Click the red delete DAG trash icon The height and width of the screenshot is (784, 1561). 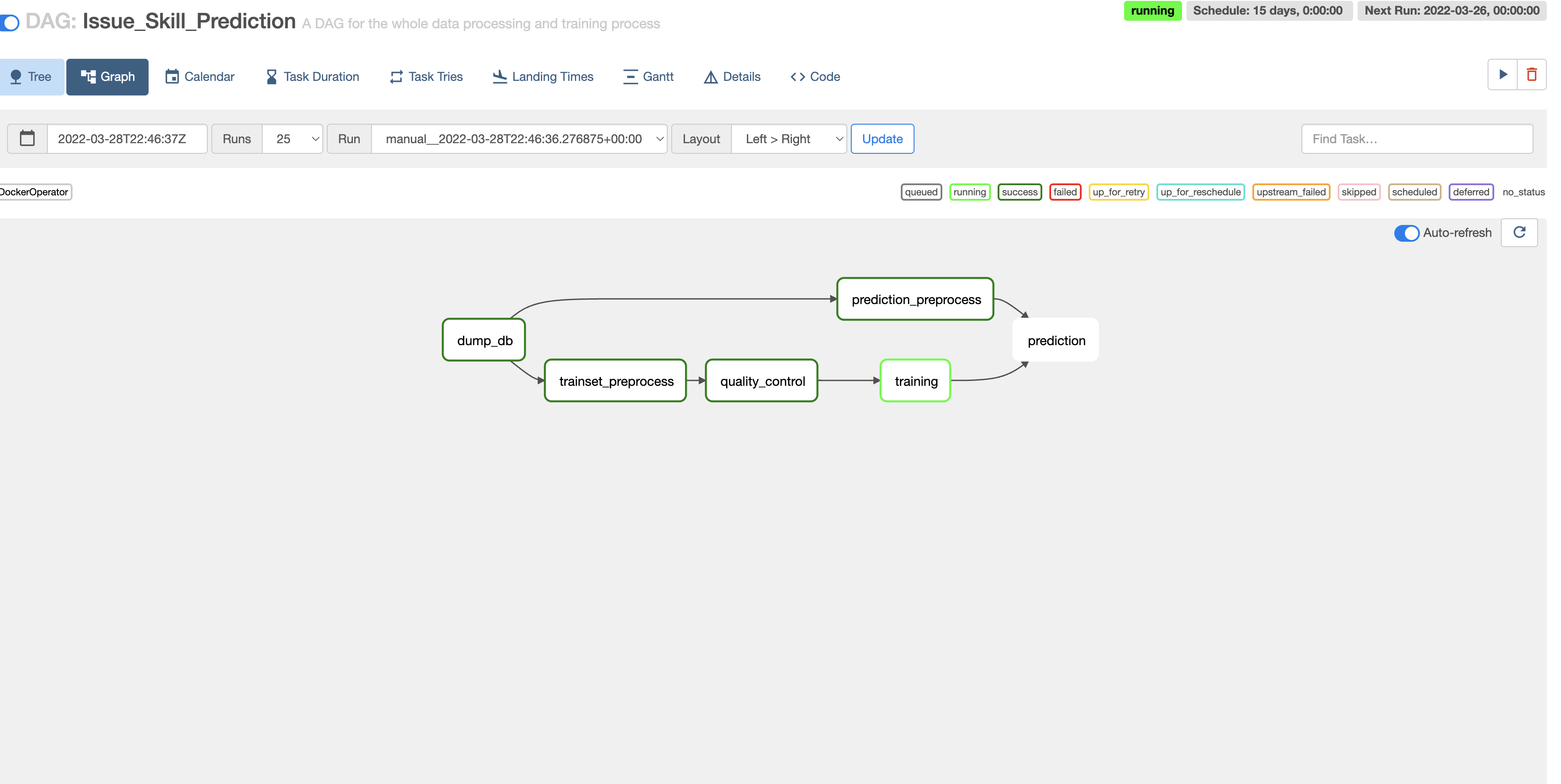pos(1531,74)
